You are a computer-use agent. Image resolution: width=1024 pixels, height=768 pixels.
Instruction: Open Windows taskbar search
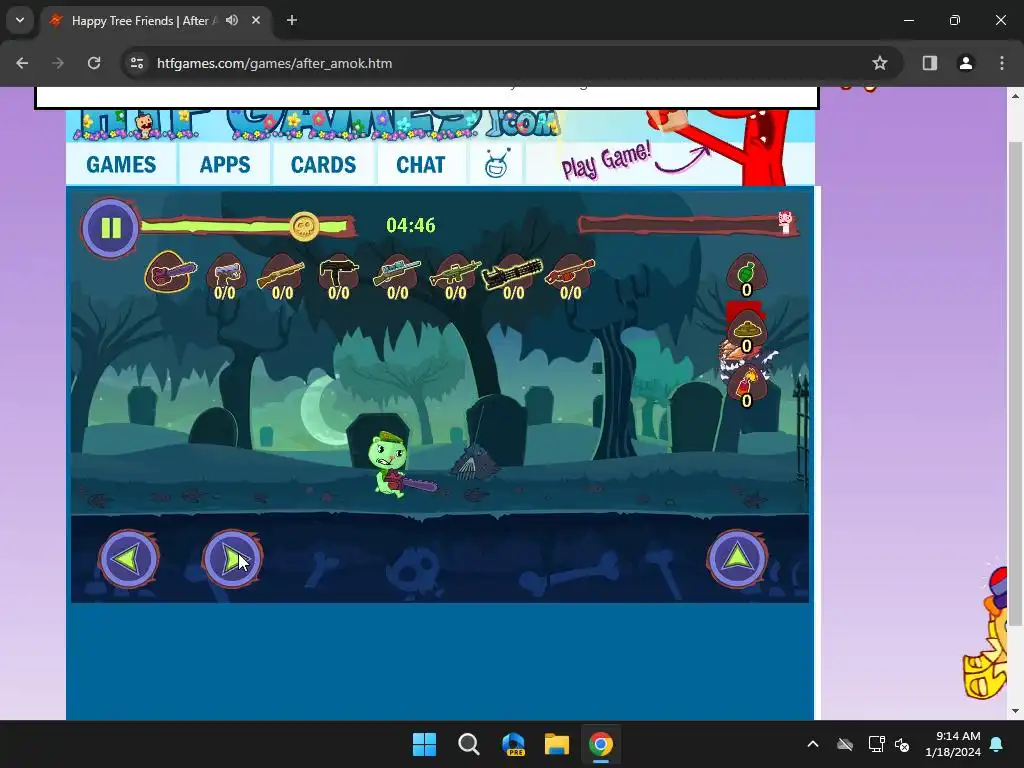468,744
